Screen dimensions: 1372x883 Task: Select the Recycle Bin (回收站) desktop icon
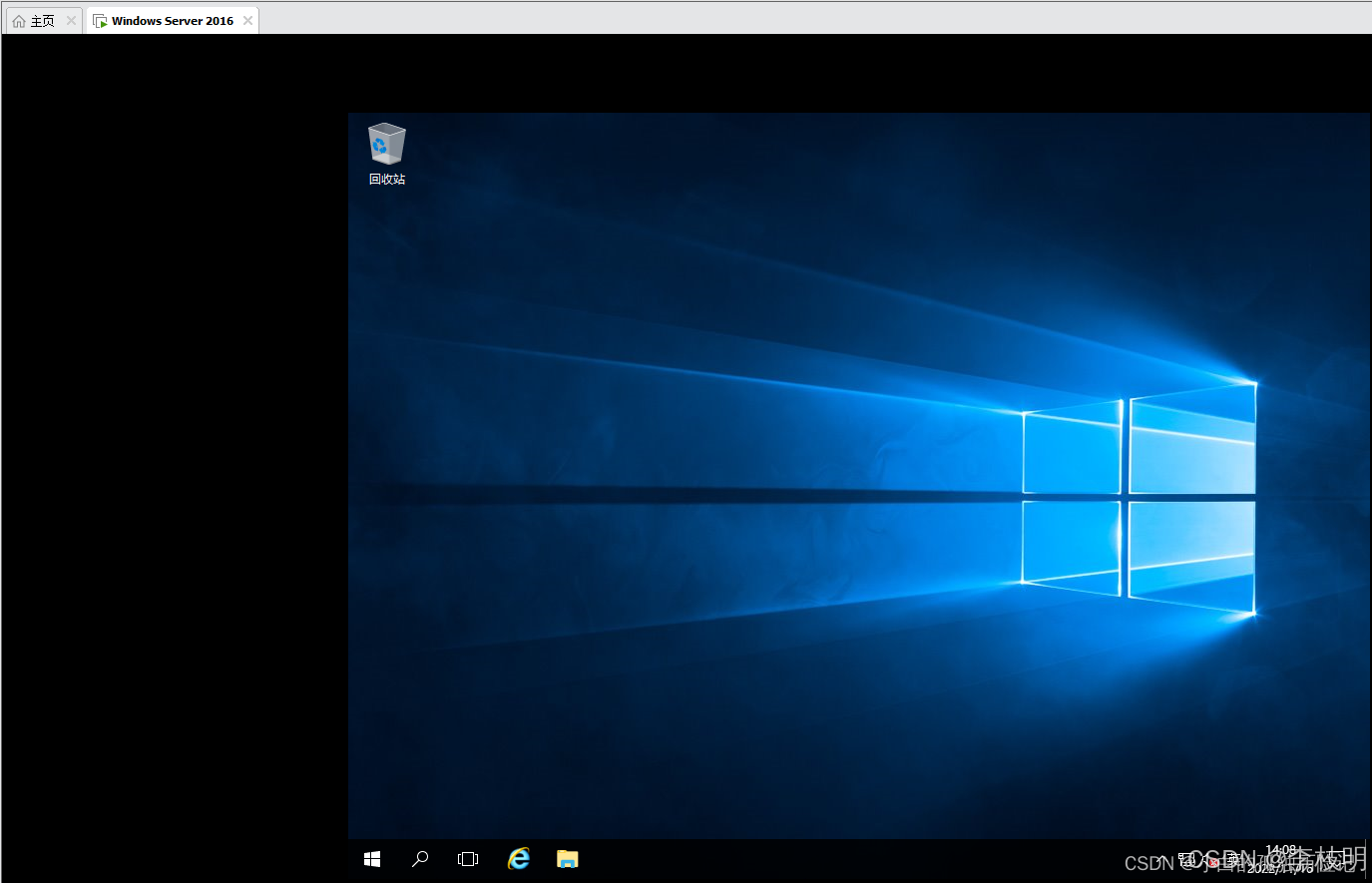[x=387, y=155]
